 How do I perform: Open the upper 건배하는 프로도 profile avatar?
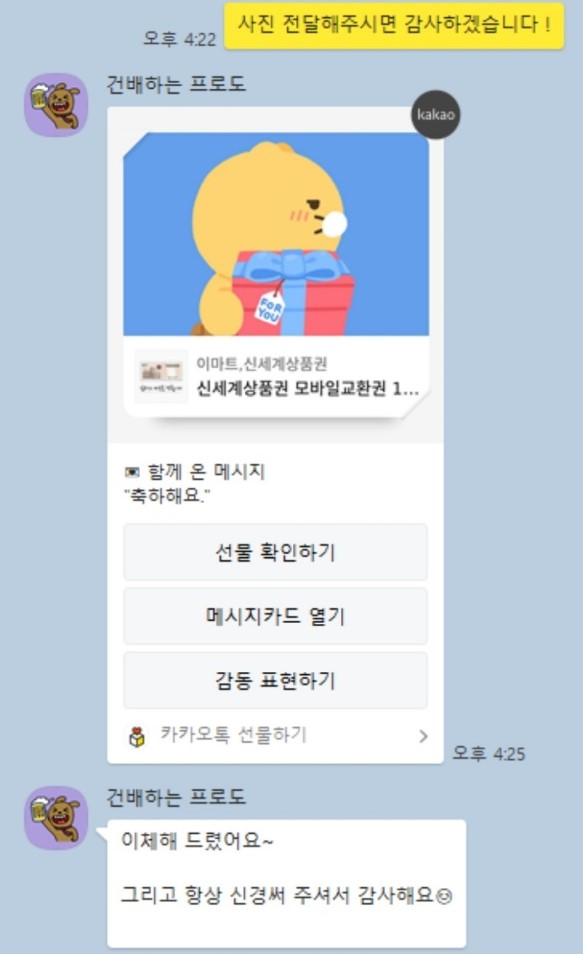tap(56, 105)
